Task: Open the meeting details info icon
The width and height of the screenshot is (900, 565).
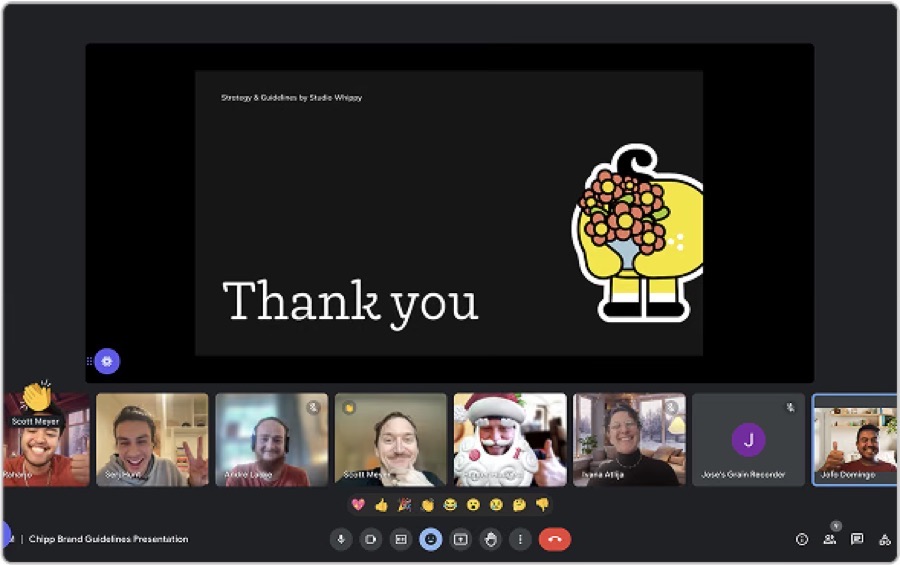Action: pos(802,539)
